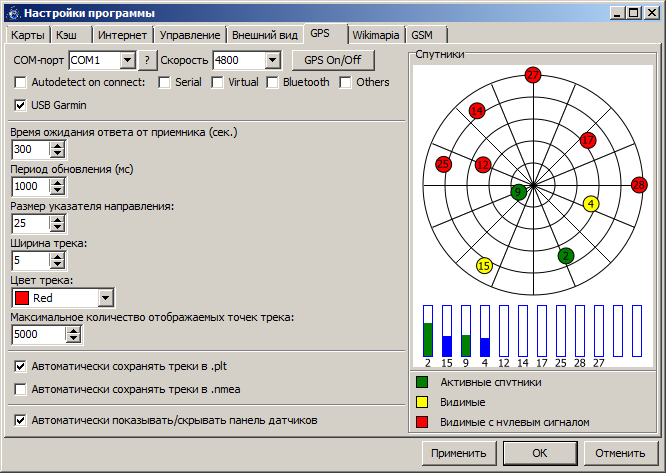Click red satellite 28 at right edge
This screenshot has height=473, width=666.
click(640, 185)
